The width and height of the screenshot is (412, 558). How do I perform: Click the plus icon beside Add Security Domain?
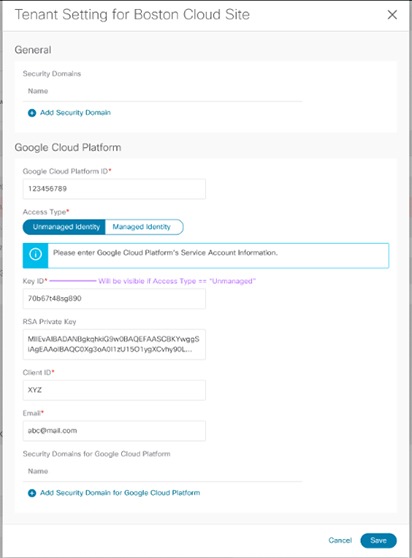point(32,113)
